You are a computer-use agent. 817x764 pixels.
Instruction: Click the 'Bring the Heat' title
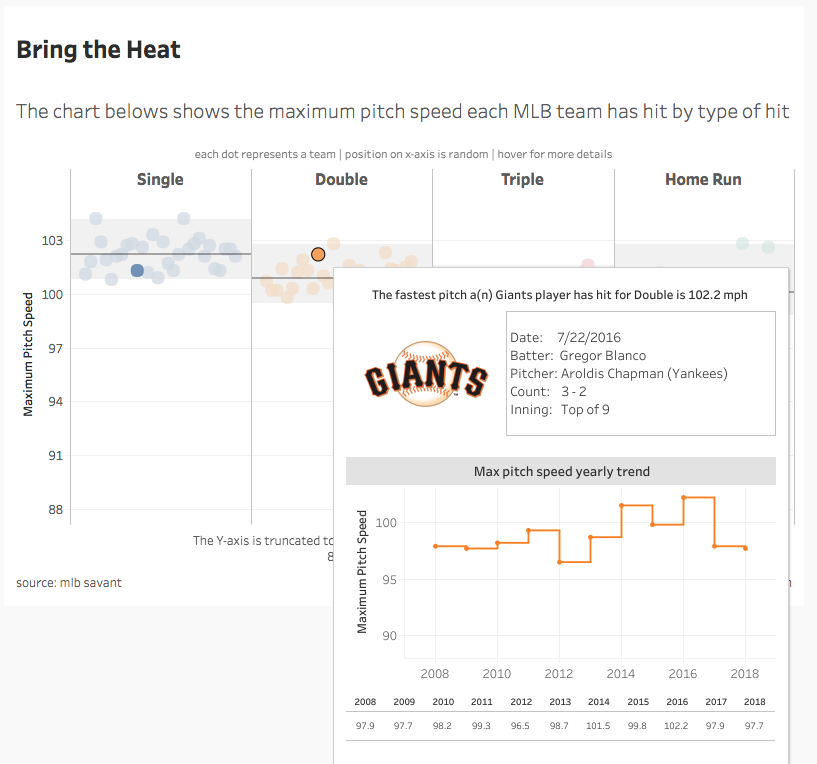[98, 49]
